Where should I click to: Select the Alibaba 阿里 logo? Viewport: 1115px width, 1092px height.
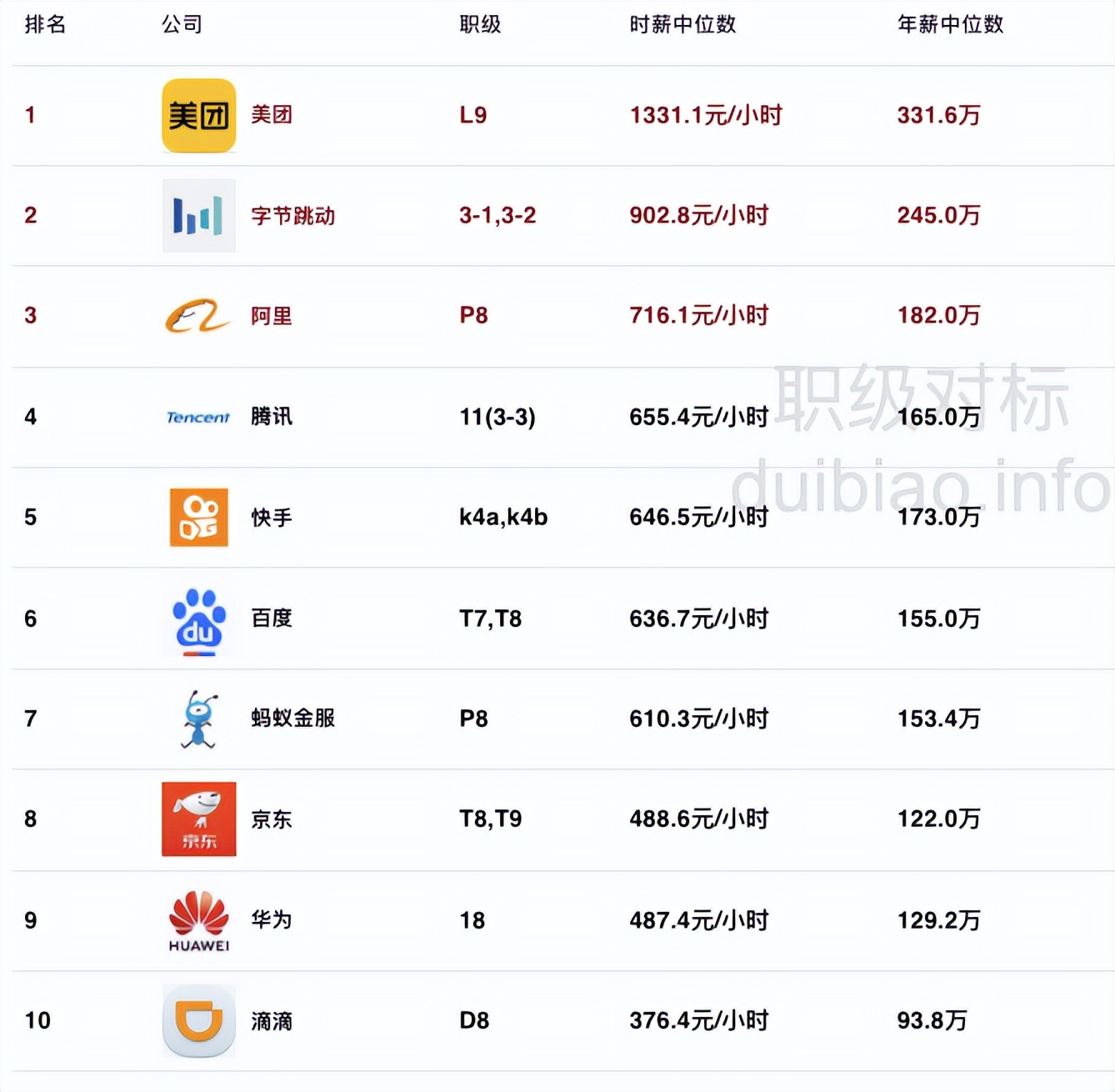[x=198, y=317]
